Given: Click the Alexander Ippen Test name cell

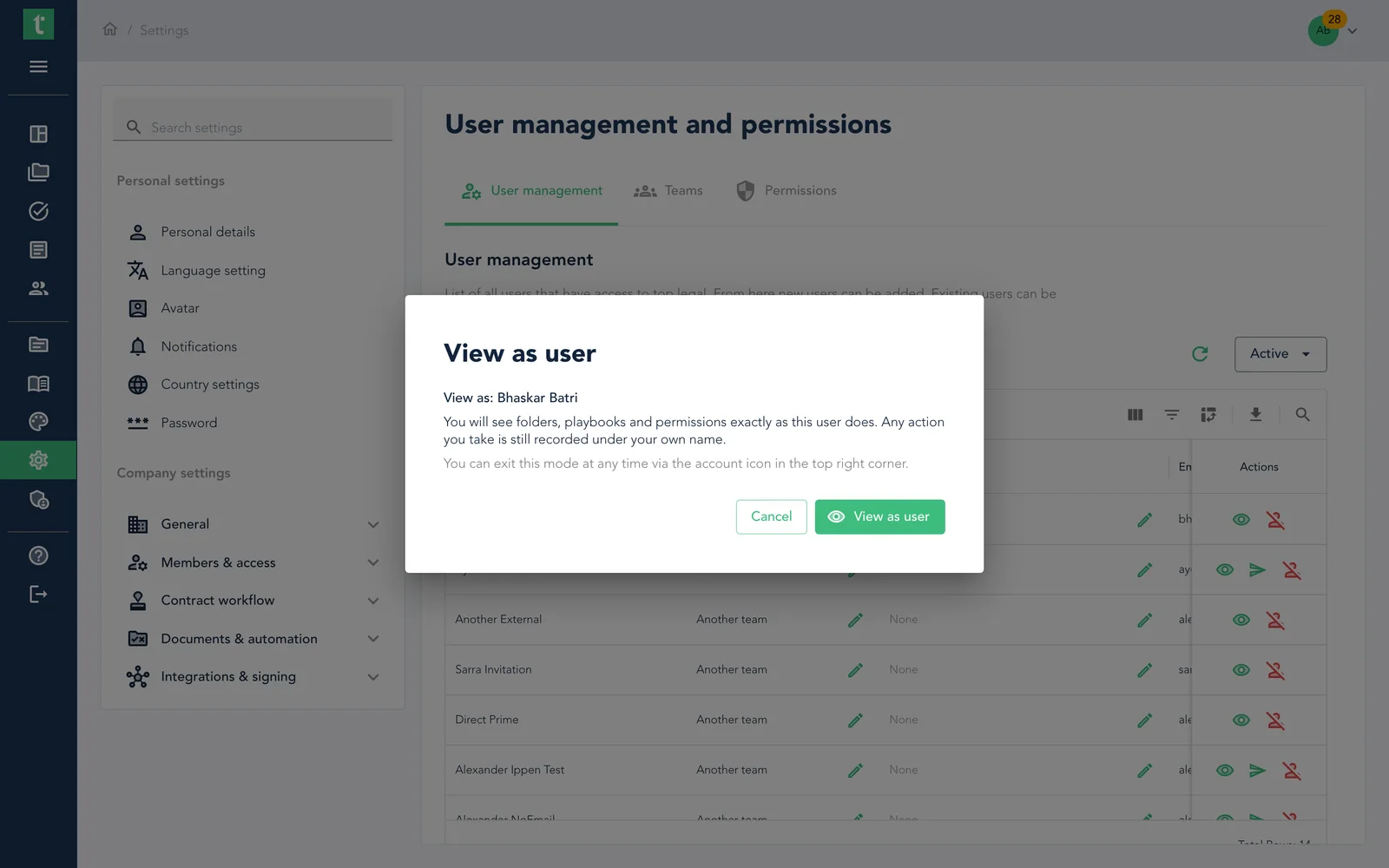Looking at the screenshot, I should 510,770.
